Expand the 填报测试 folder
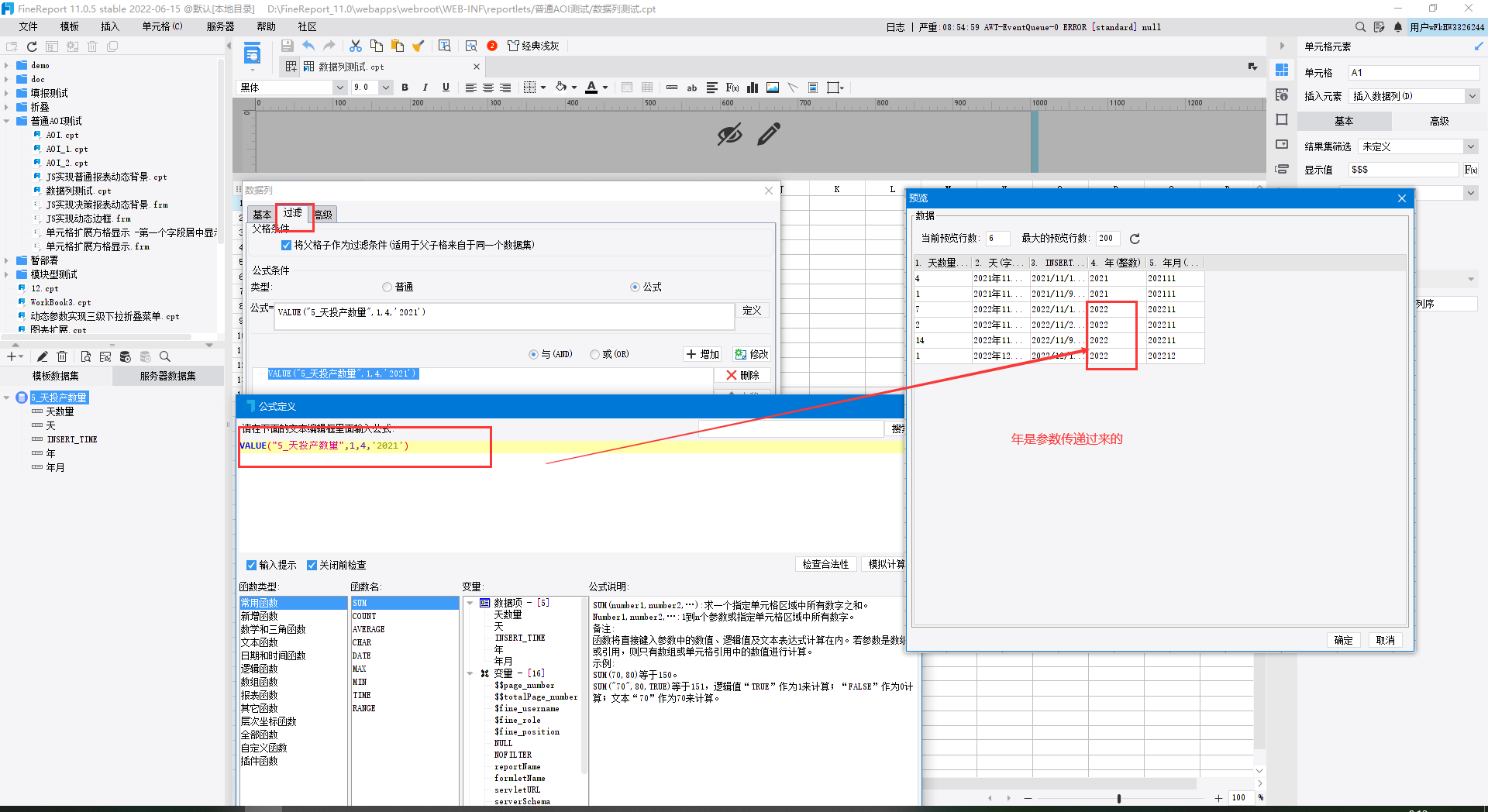 coord(6,93)
